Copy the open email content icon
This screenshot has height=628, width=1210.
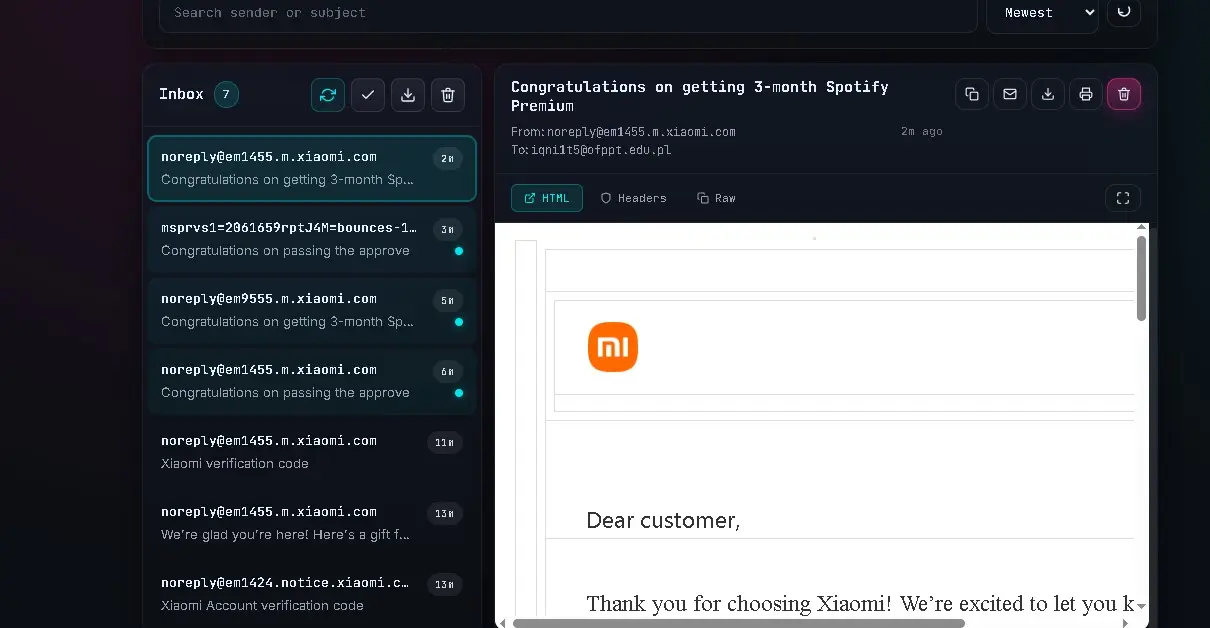[x=972, y=94]
